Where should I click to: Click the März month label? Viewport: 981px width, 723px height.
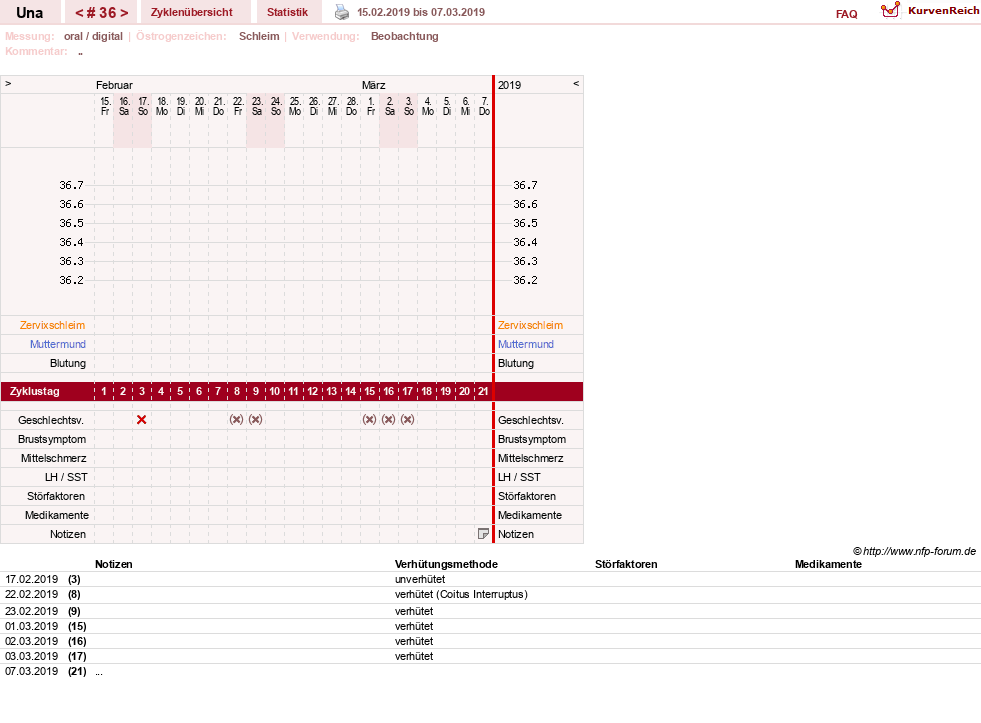374,85
